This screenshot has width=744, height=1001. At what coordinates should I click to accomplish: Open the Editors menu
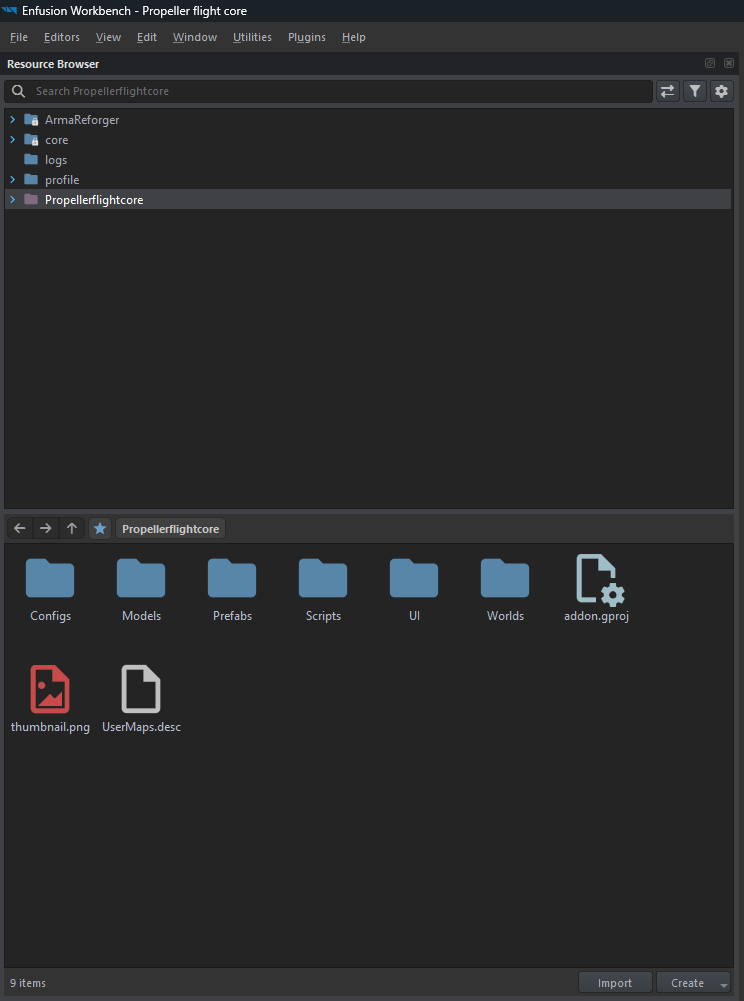click(x=62, y=37)
